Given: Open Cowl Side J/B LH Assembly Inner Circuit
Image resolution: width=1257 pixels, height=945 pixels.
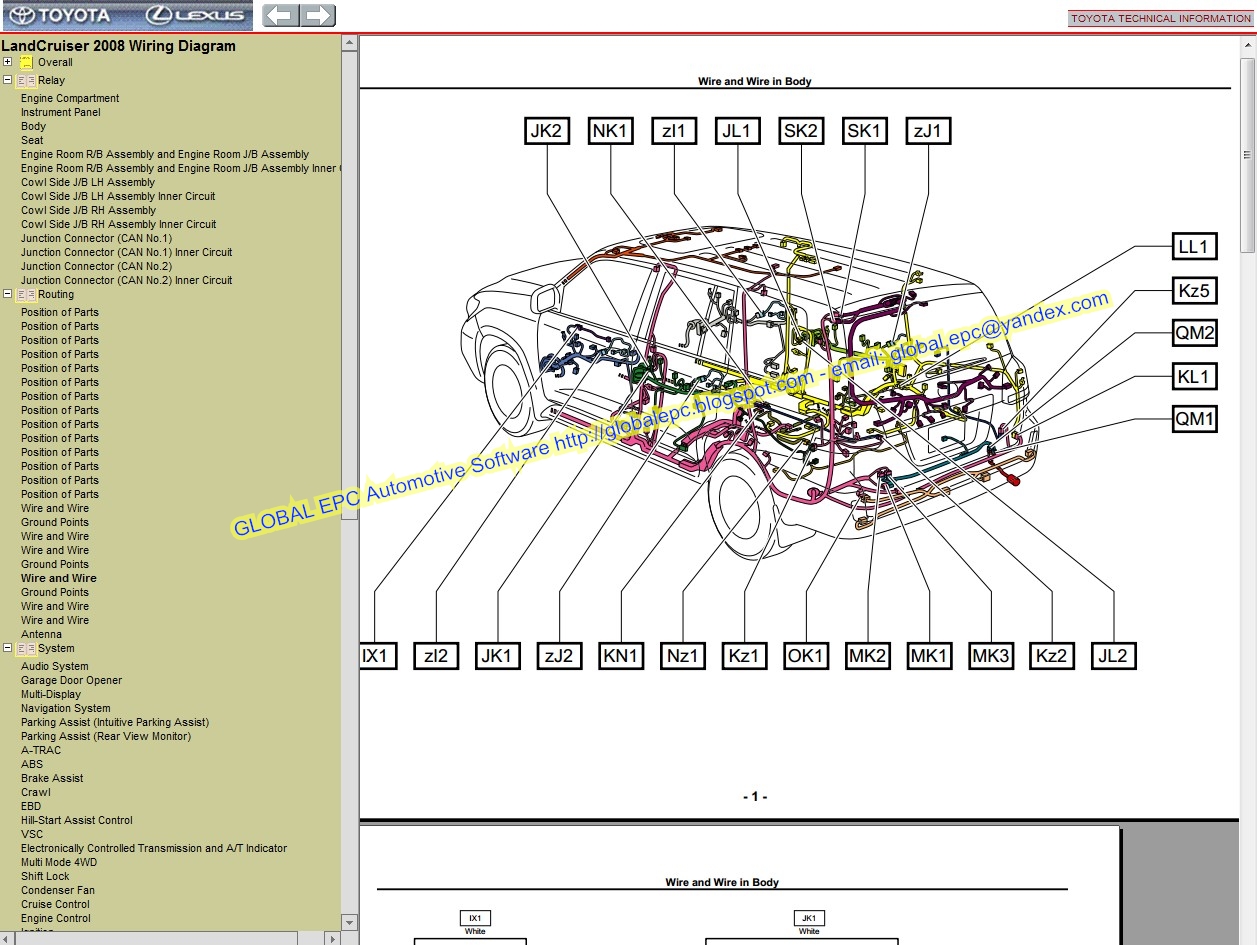Looking at the screenshot, I should click(x=118, y=196).
